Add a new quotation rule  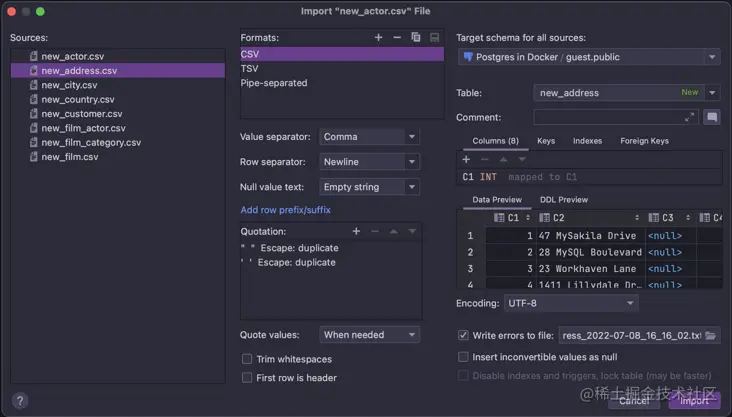click(x=356, y=231)
